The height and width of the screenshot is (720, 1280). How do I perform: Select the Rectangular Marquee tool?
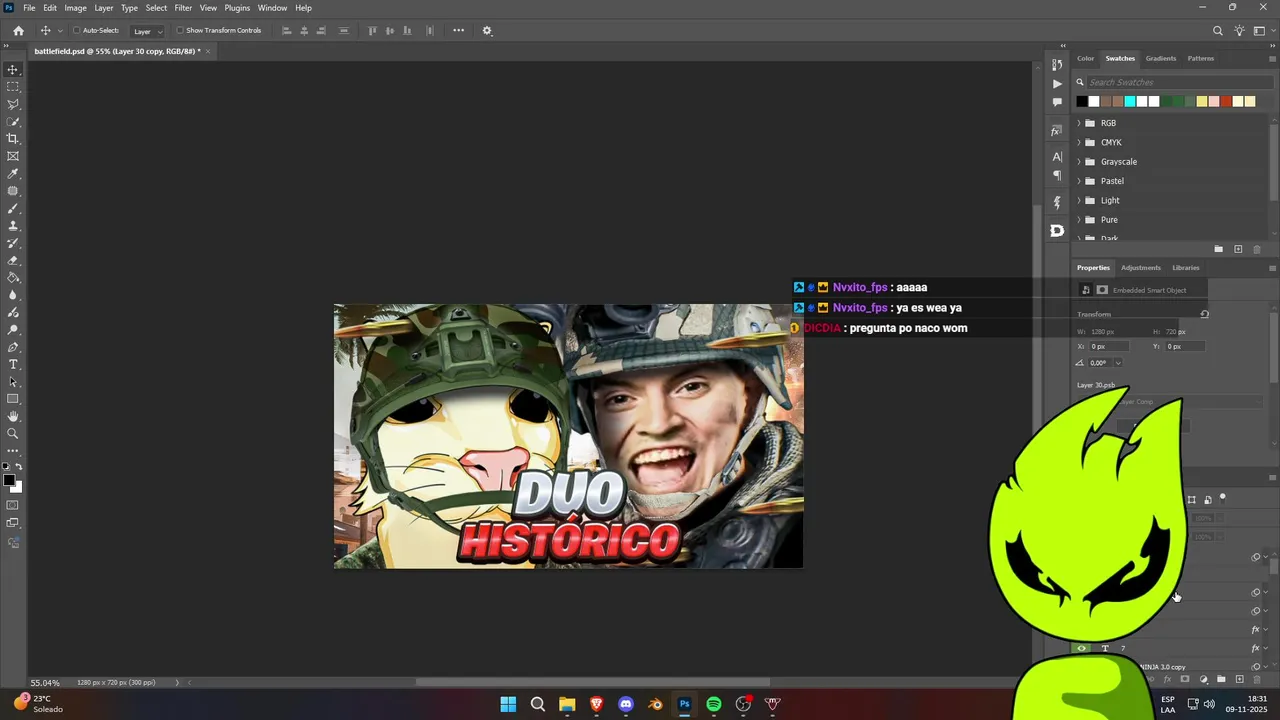(x=13, y=87)
